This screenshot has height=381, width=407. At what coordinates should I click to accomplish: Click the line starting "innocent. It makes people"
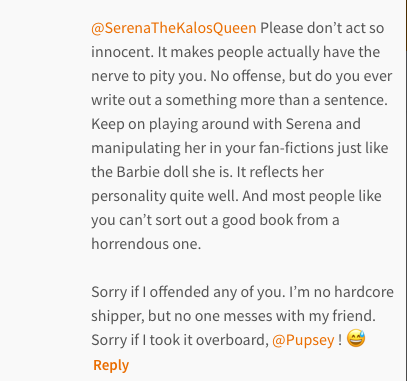click(235, 52)
